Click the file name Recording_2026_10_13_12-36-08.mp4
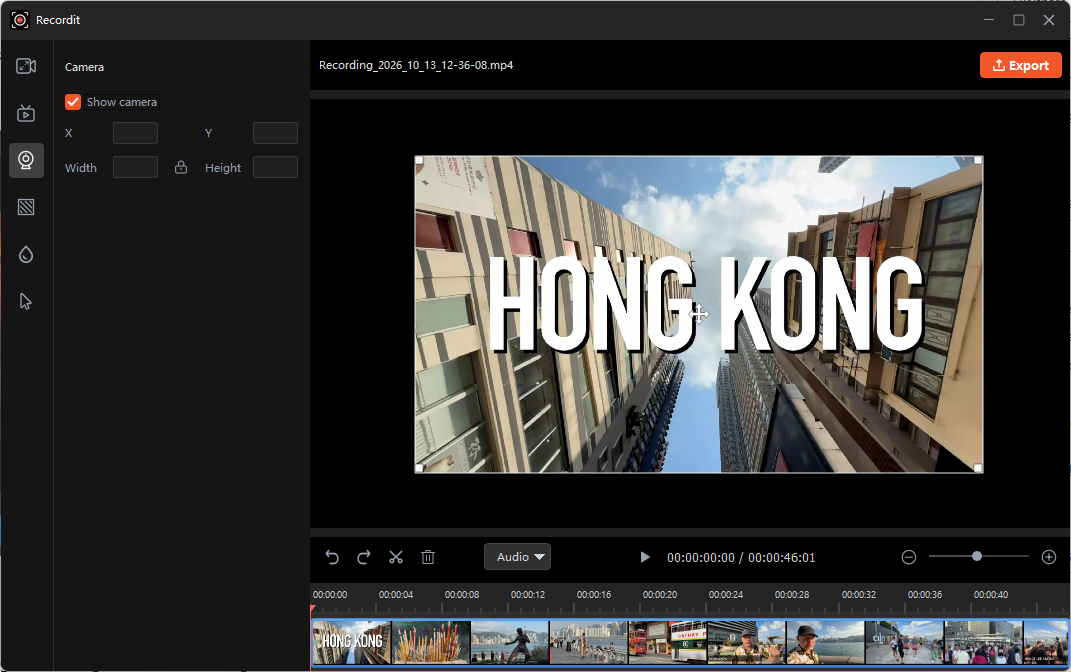 click(416, 65)
